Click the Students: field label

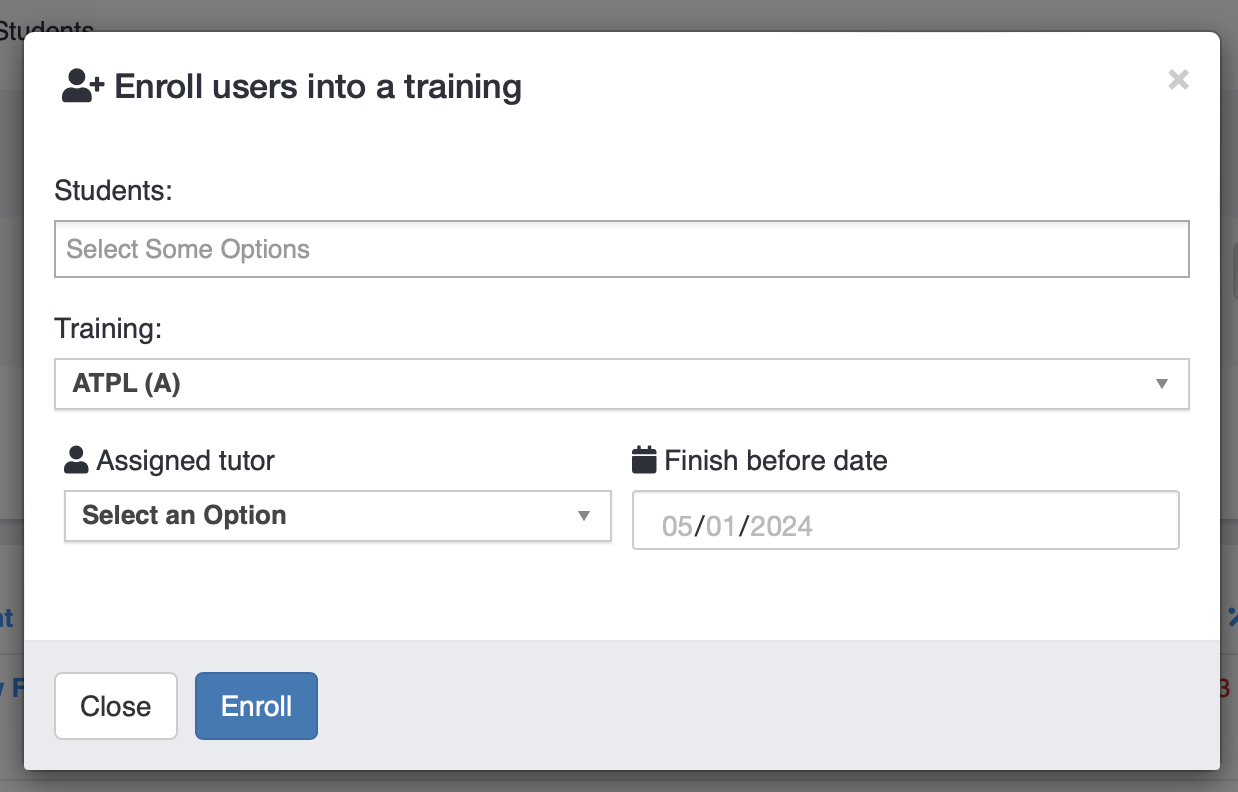[113, 190]
